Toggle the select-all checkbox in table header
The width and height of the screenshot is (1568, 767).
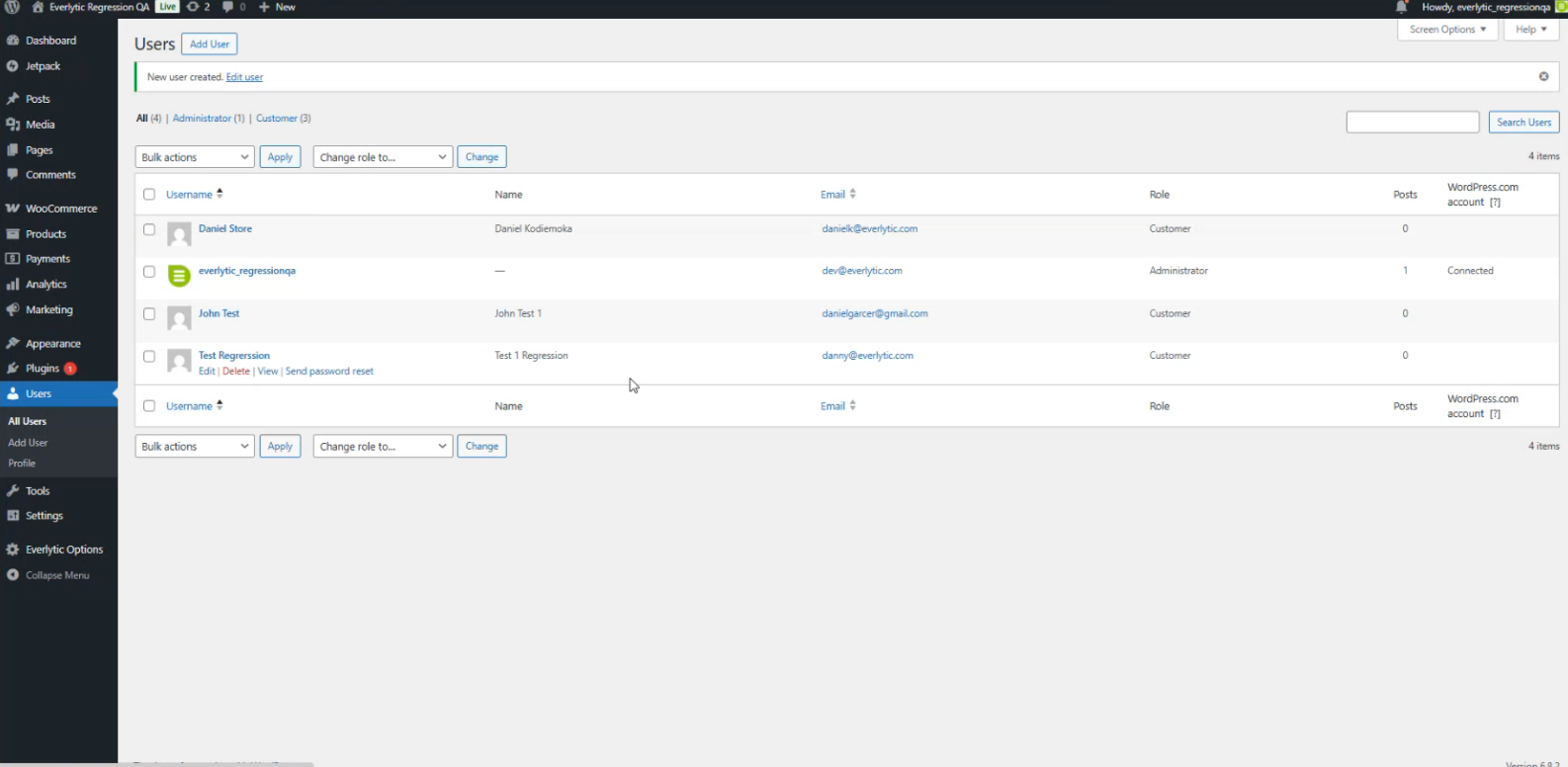point(149,195)
